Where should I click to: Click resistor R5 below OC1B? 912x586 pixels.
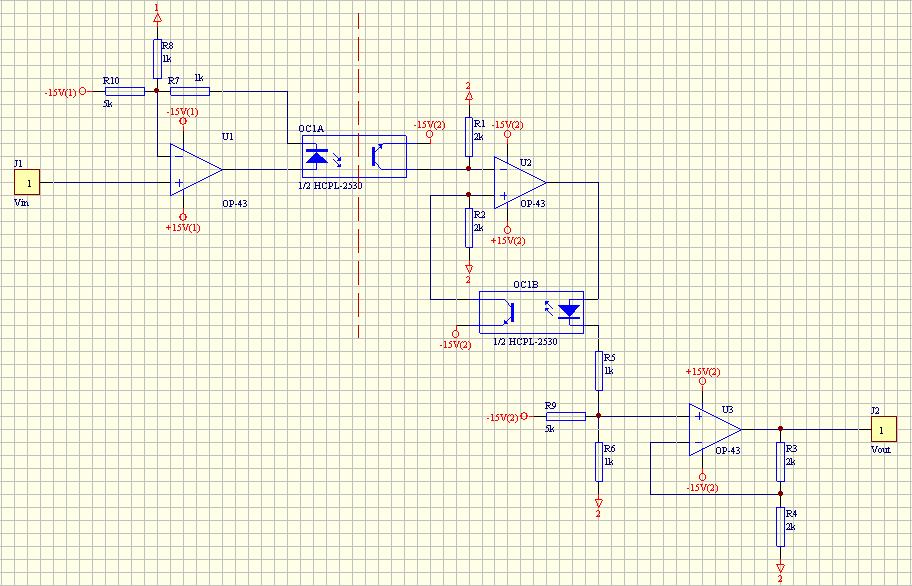click(598, 370)
